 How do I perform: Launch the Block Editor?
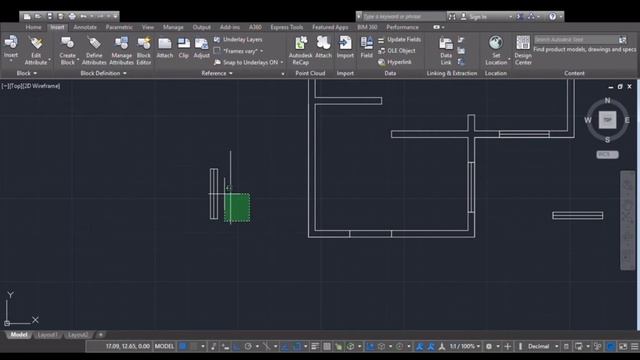pyautogui.click(x=144, y=50)
